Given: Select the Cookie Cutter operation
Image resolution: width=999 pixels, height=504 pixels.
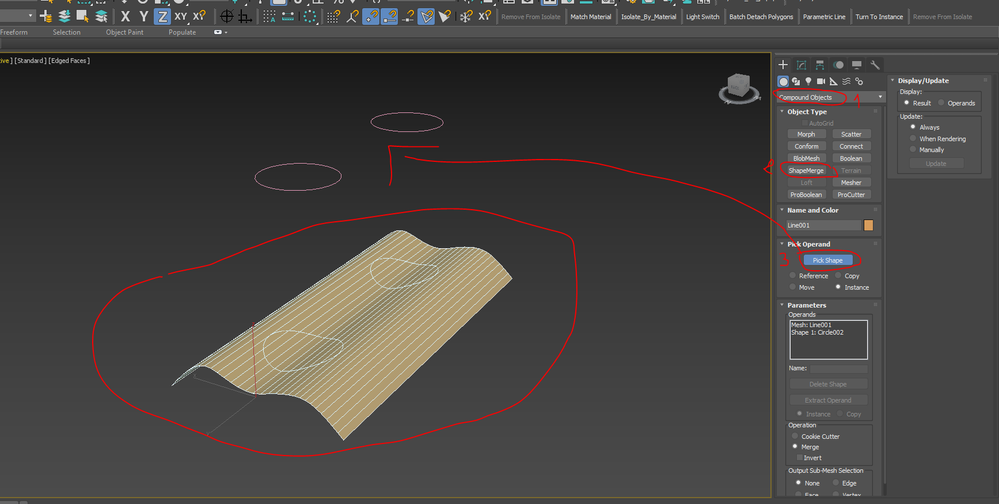Looking at the screenshot, I should click(x=795, y=436).
